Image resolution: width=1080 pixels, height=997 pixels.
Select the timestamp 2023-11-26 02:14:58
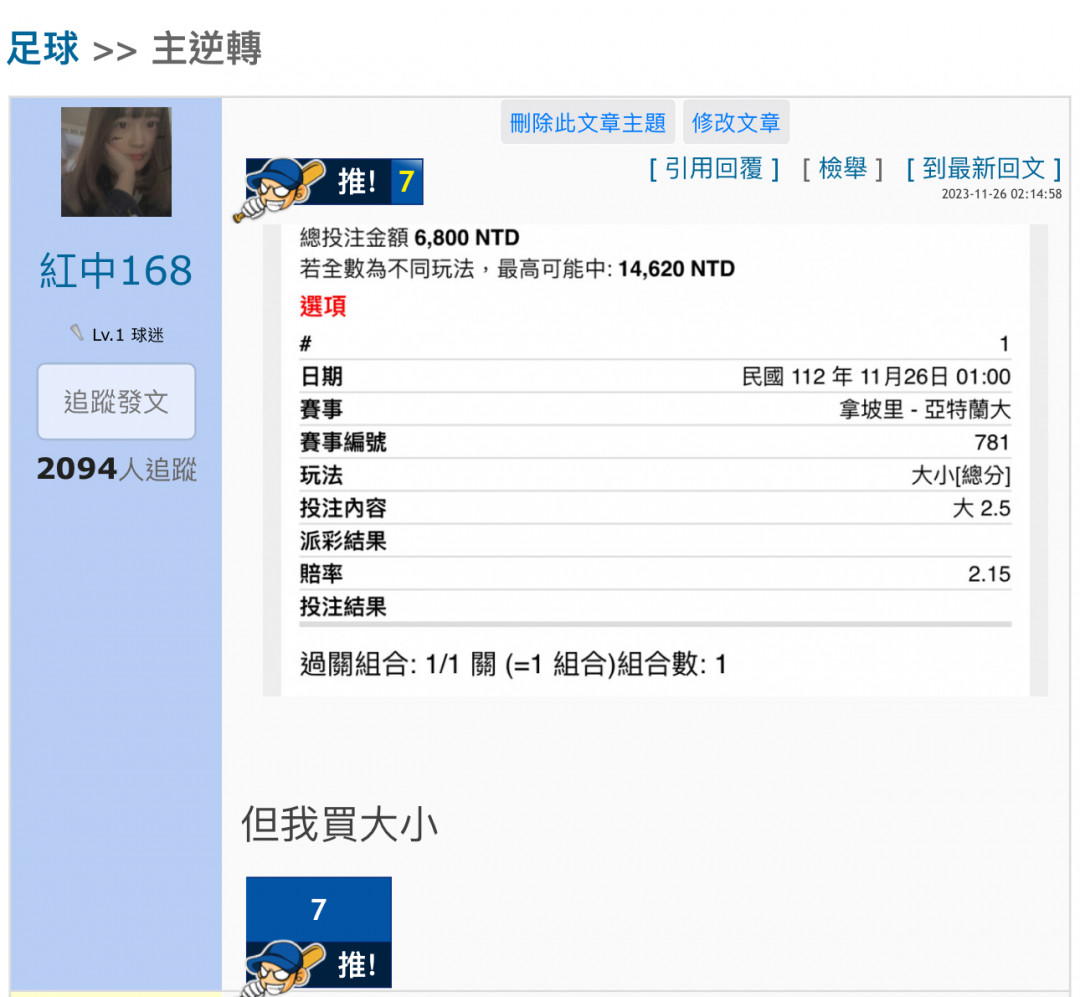pos(1001,194)
